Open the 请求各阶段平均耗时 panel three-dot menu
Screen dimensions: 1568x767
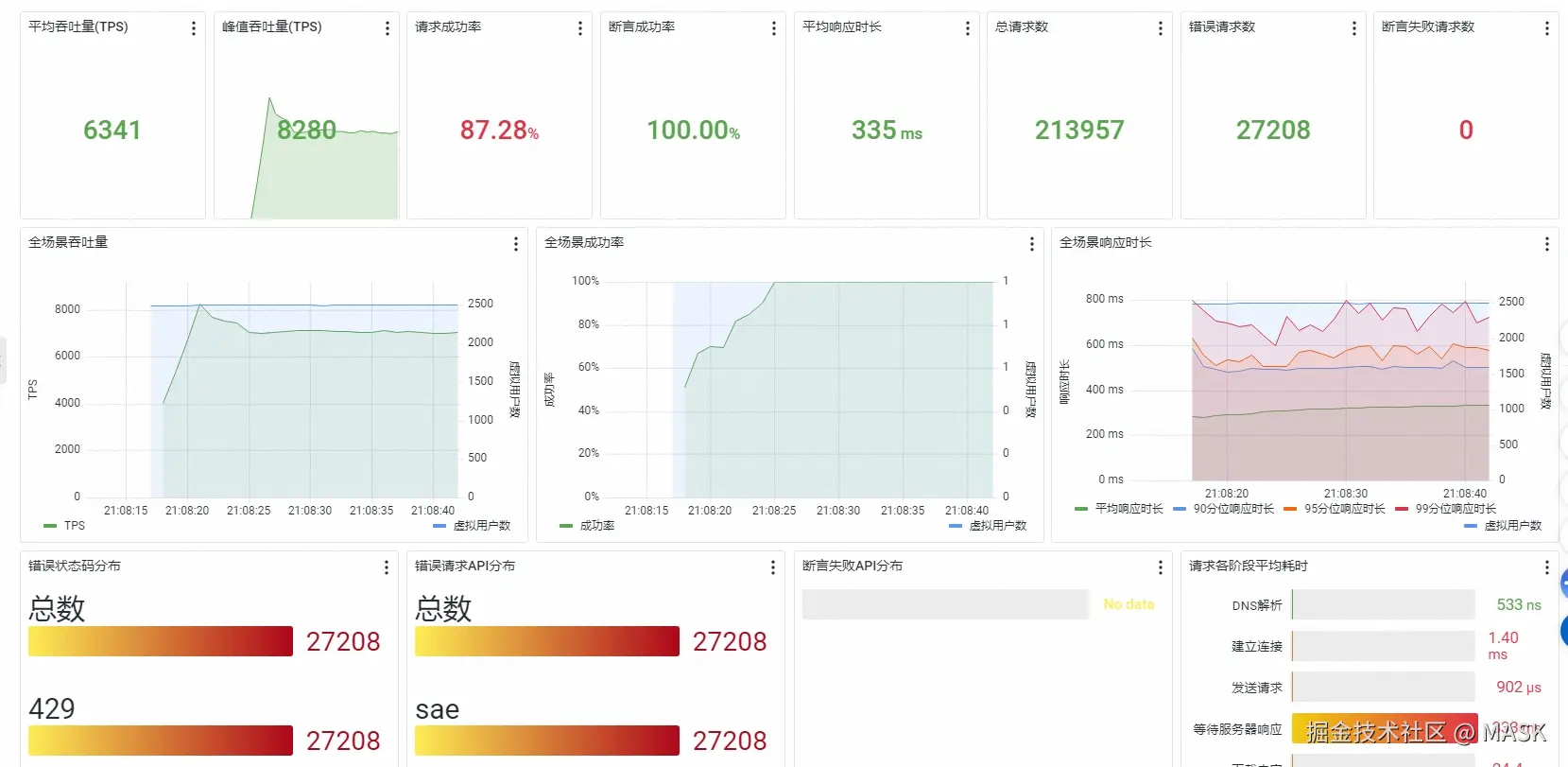1547,567
